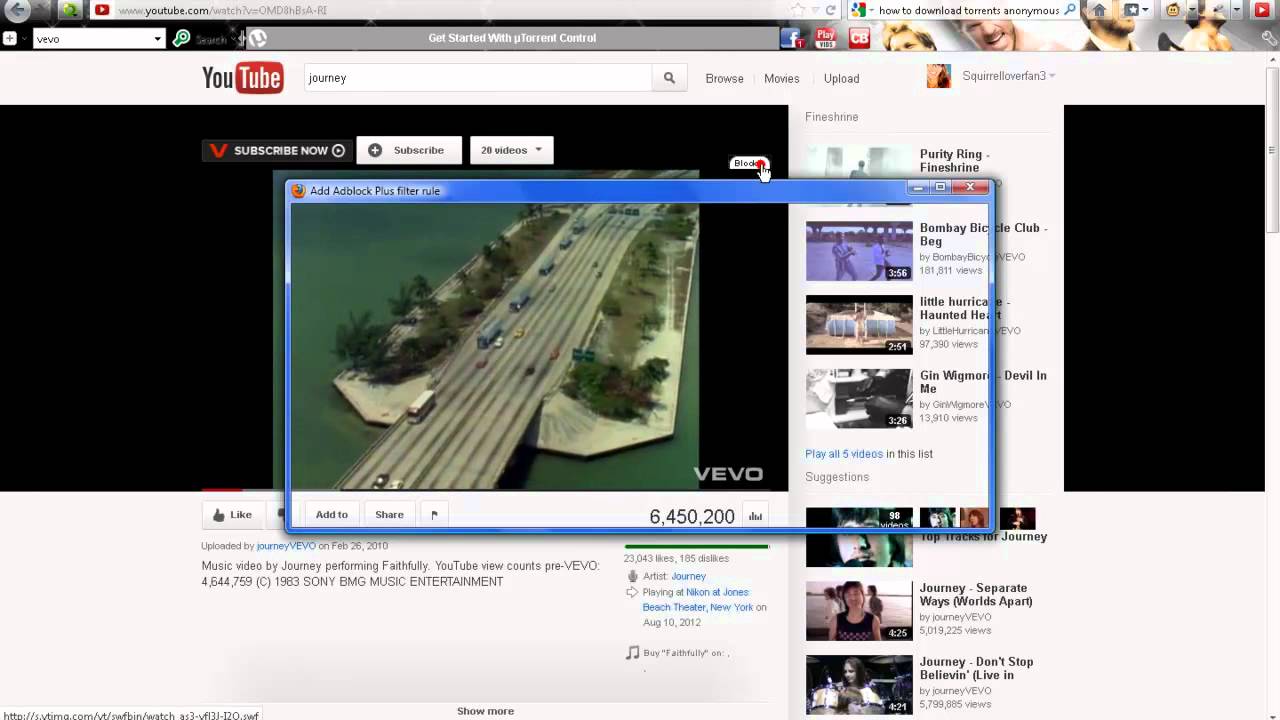Open URL history dropdown arrow beside the star

click(814, 10)
